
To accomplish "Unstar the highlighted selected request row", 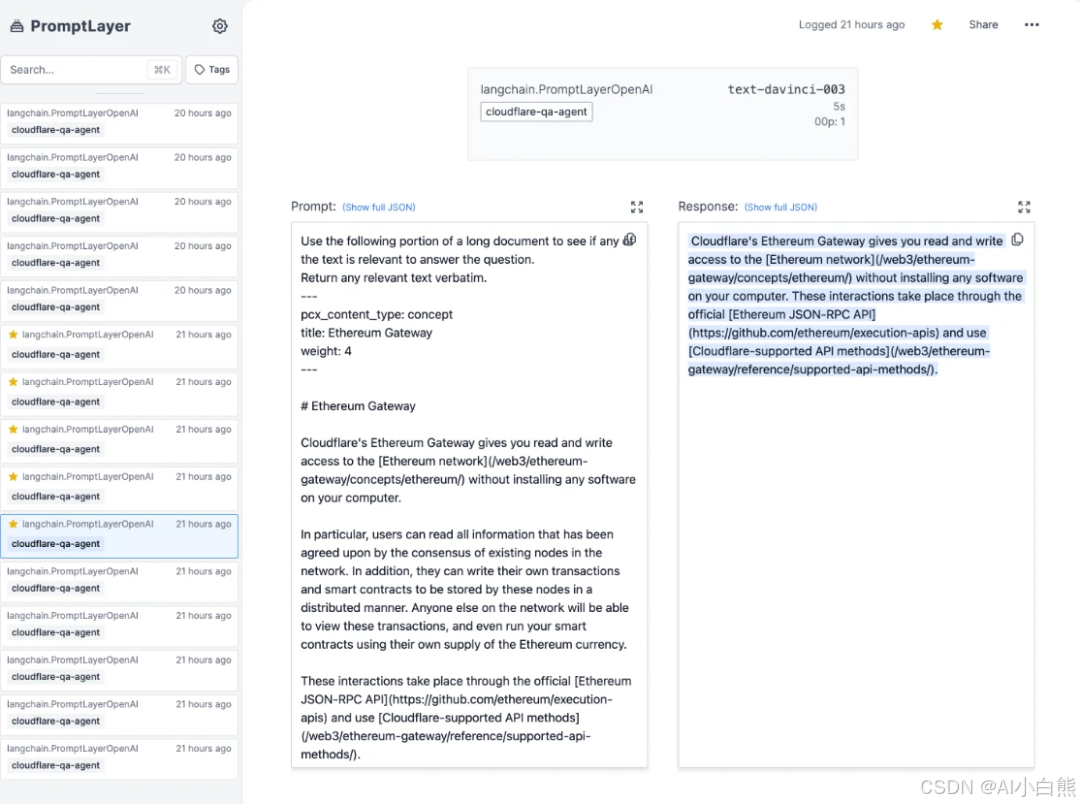I will [x=13, y=524].
